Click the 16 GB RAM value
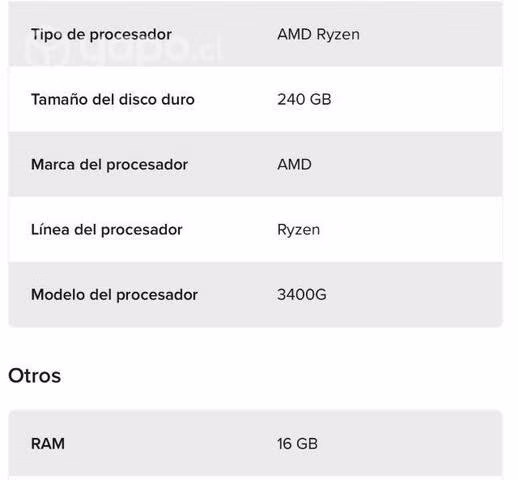The image size is (518, 480). click(x=297, y=444)
